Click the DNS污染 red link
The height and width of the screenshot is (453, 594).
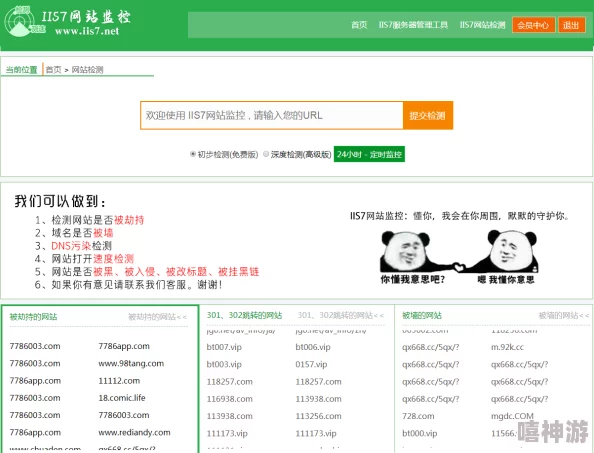click(x=71, y=246)
